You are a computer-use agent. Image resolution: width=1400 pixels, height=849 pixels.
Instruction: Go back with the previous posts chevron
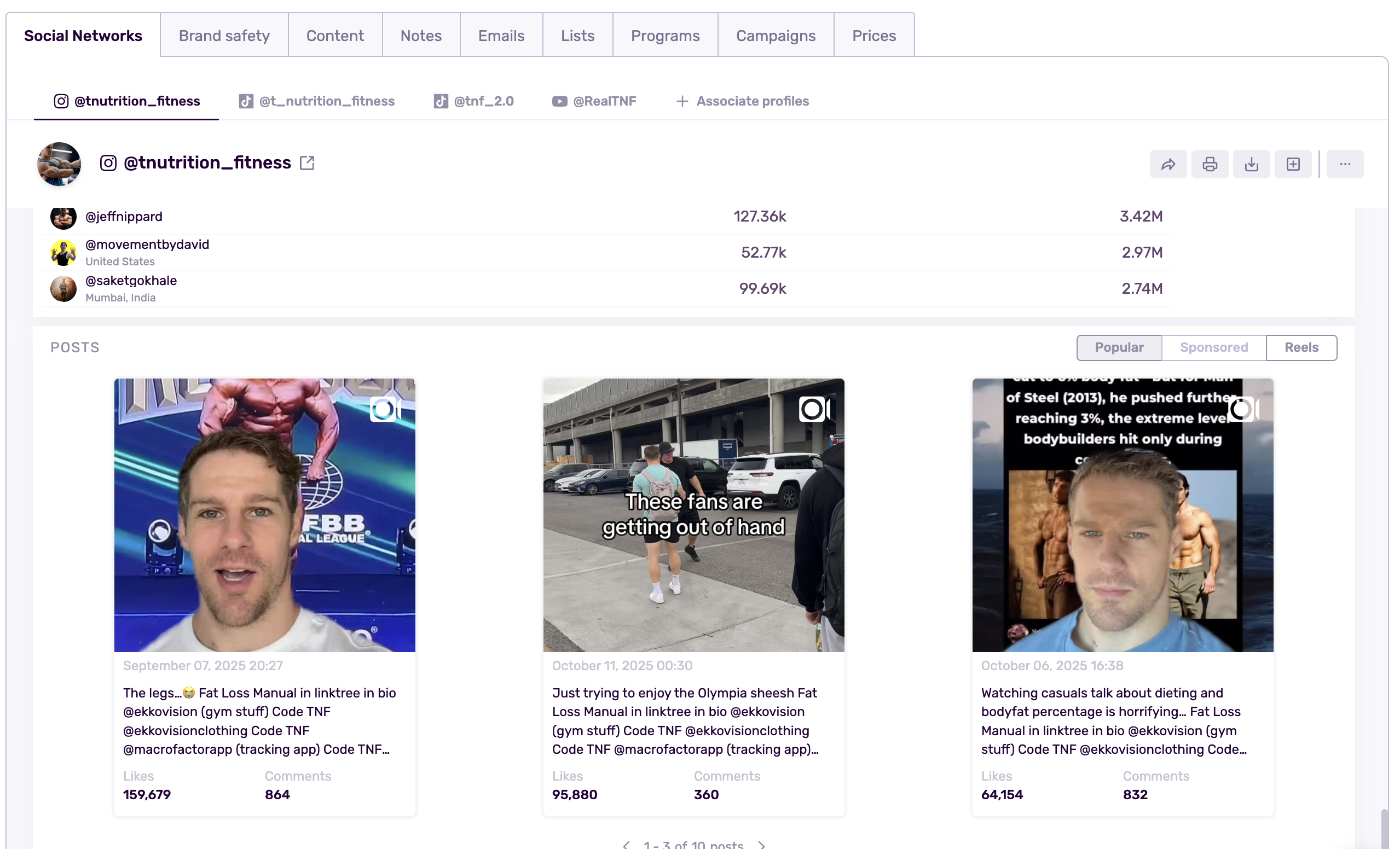(x=626, y=845)
